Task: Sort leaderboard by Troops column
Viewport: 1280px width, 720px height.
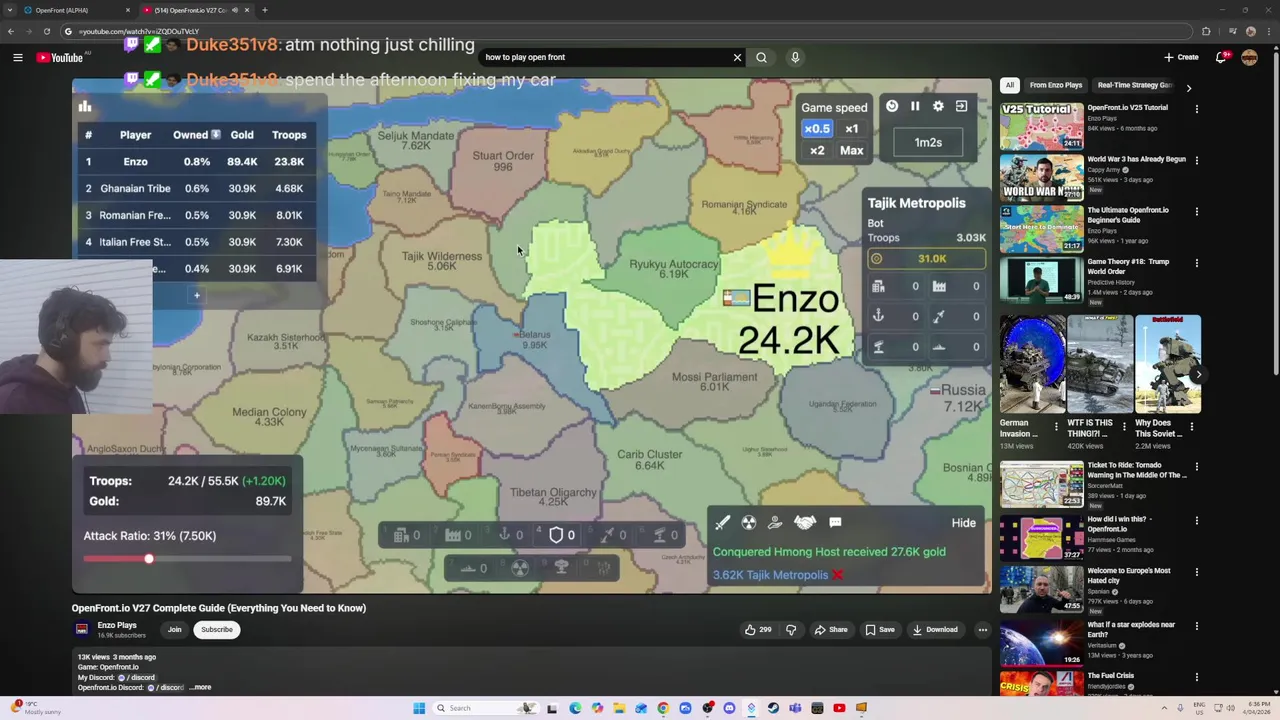Action: click(289, 135)
